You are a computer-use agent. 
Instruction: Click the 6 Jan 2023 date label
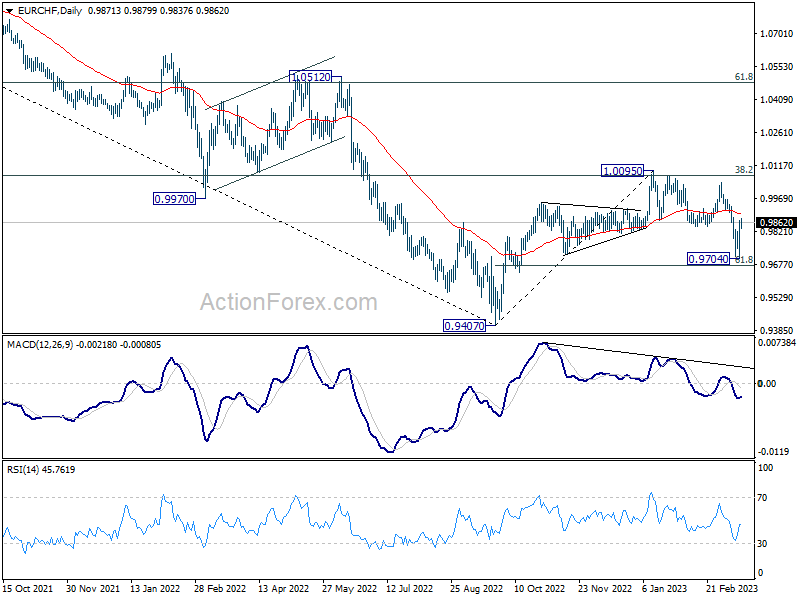[664, 589]
